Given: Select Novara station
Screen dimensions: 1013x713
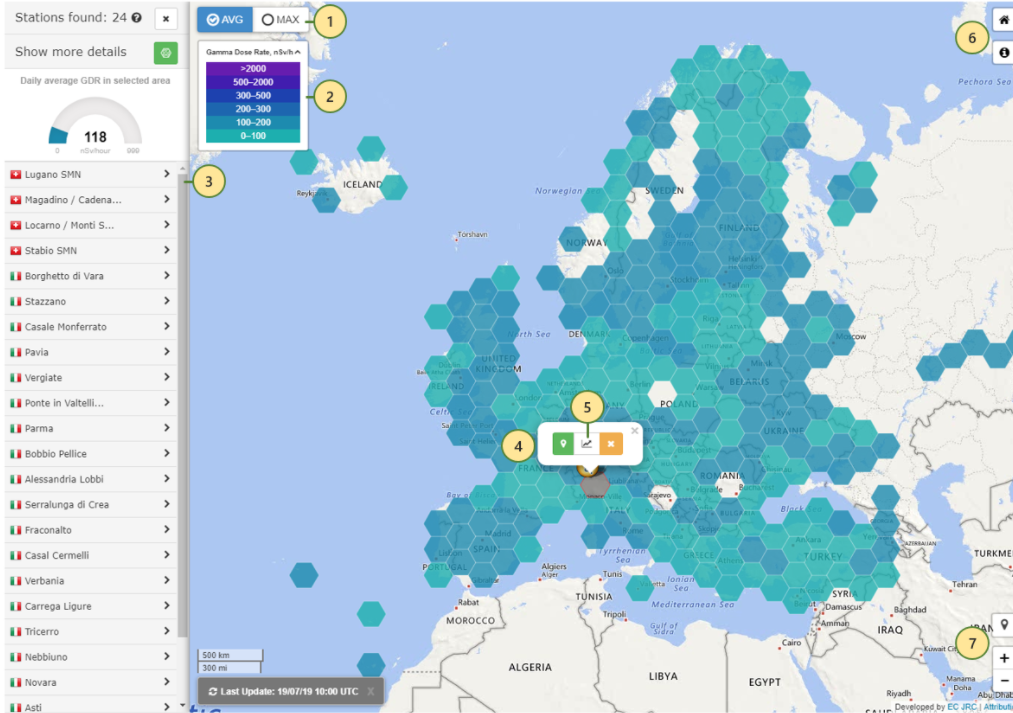Looking at the screenshot, I should (x=91, y=682).
